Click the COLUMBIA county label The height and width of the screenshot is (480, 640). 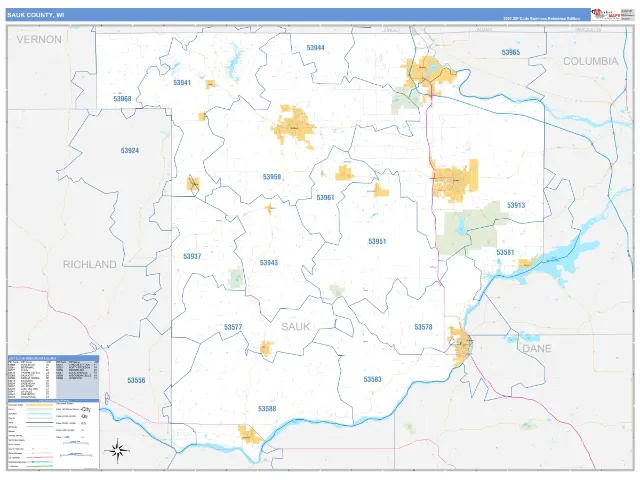point(591,61)
